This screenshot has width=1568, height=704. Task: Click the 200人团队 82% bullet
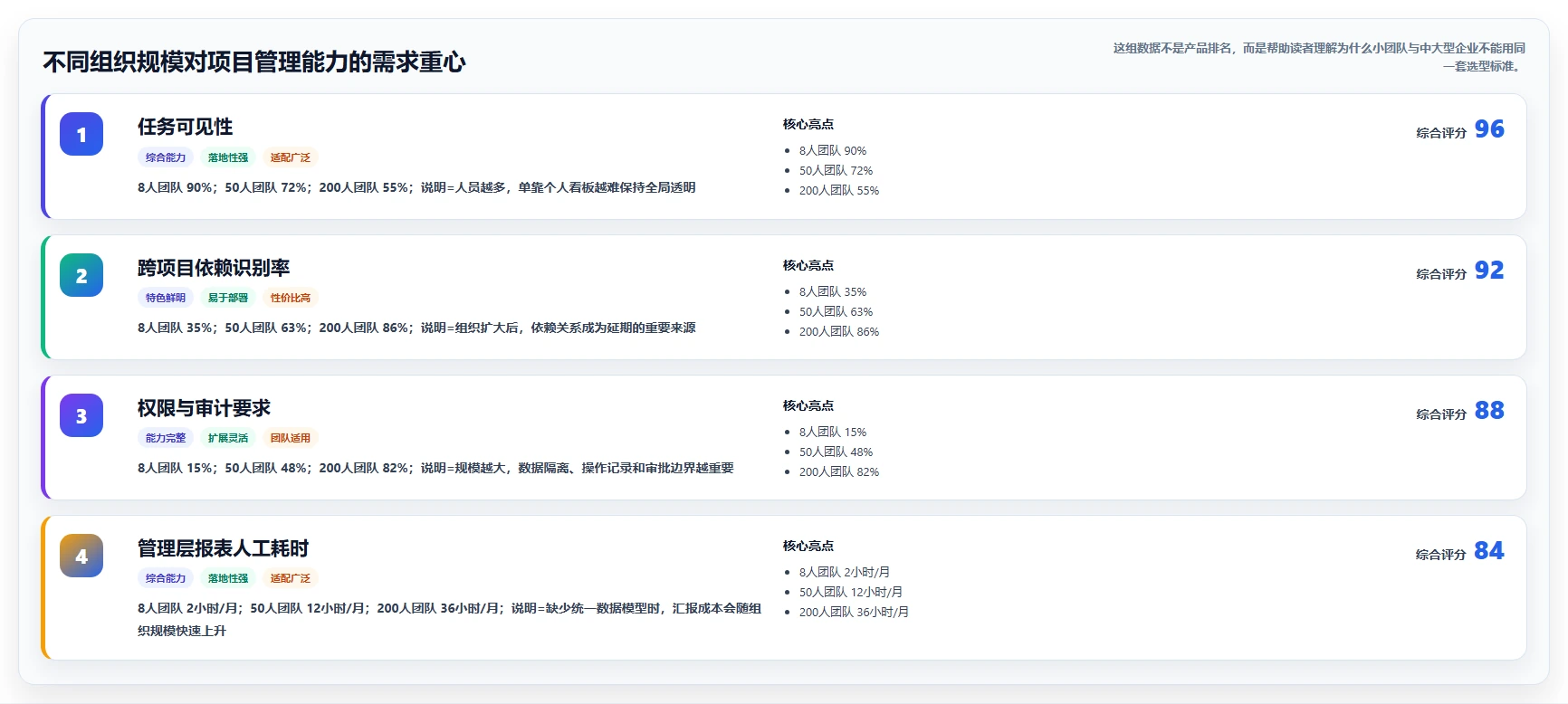[x=839, y=472]
